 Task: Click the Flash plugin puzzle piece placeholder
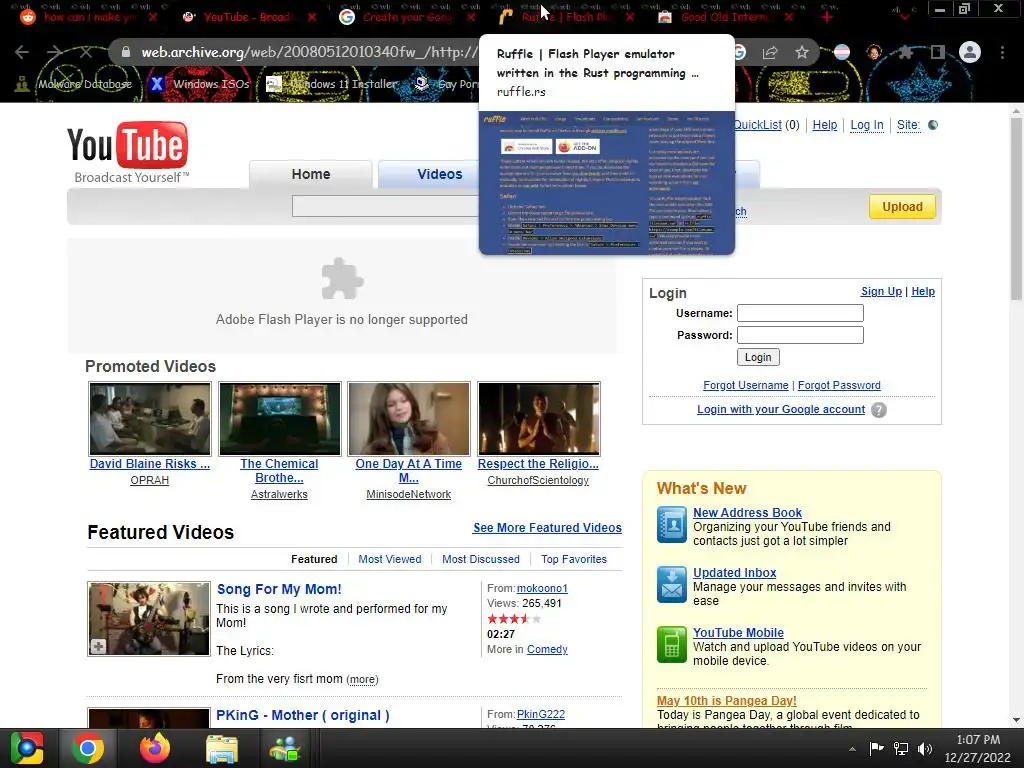click(342, 279)
